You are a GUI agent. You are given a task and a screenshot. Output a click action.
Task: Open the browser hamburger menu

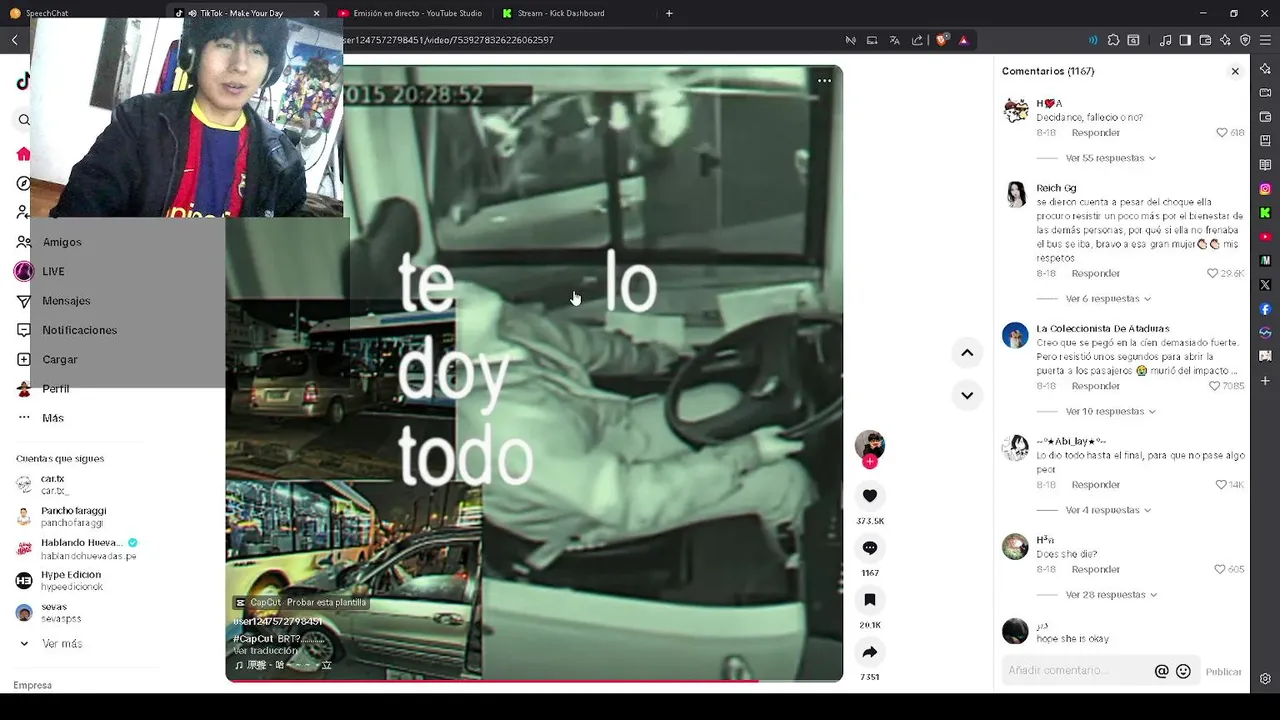point(1265,40)
